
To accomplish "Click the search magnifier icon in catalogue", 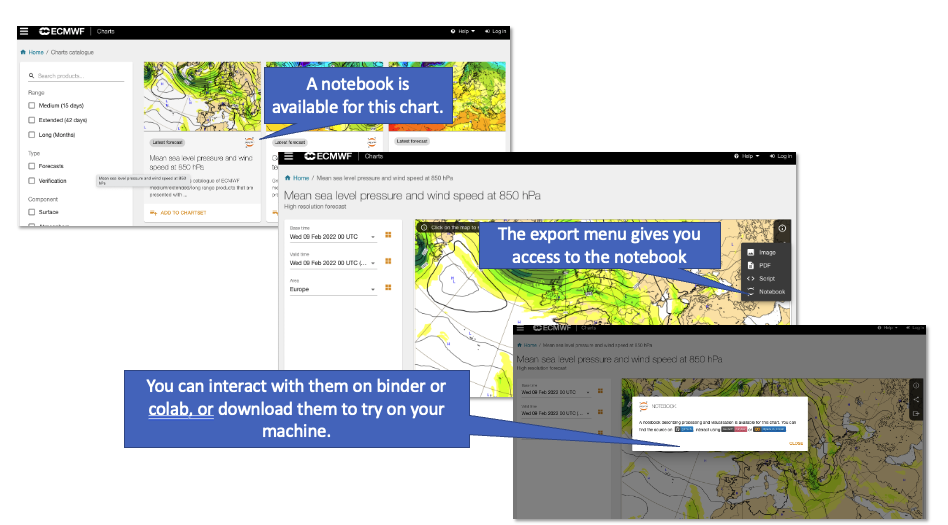I will point(31,76).
